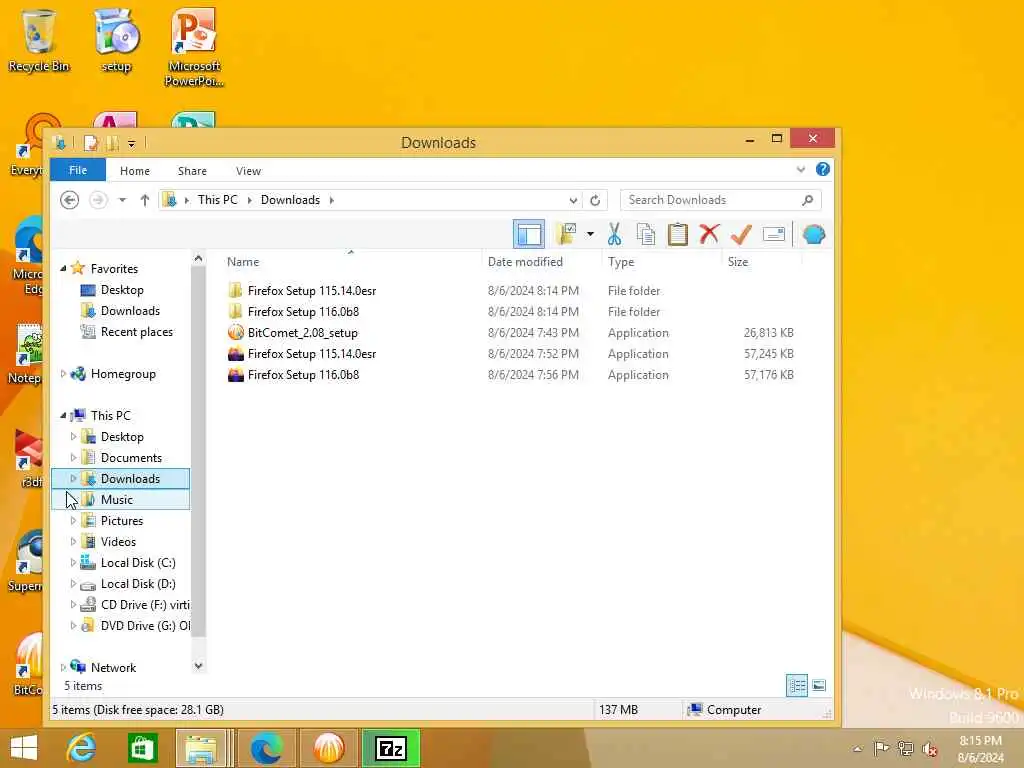
Task: Open 7-Zip from the taskbar
Action: [x=391, y=748]
